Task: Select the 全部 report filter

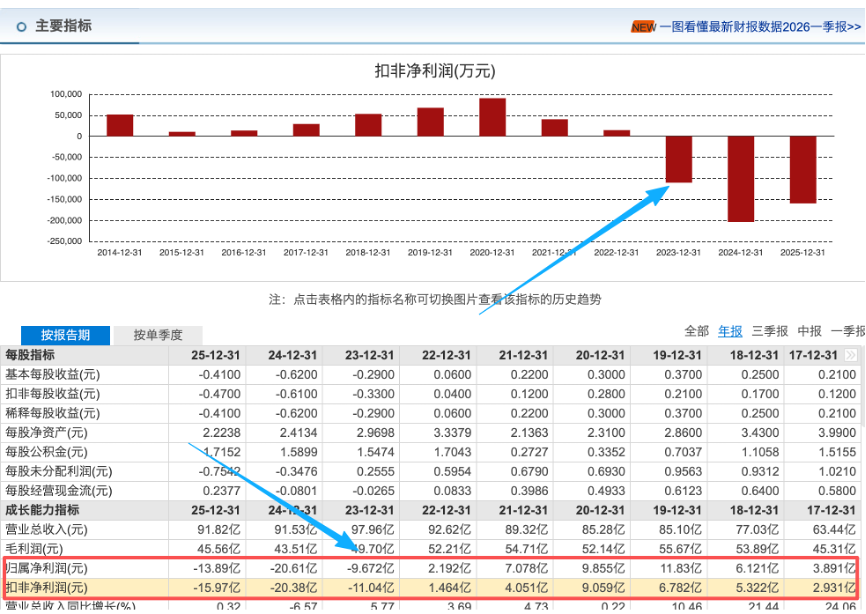Action: pos(696,331)
